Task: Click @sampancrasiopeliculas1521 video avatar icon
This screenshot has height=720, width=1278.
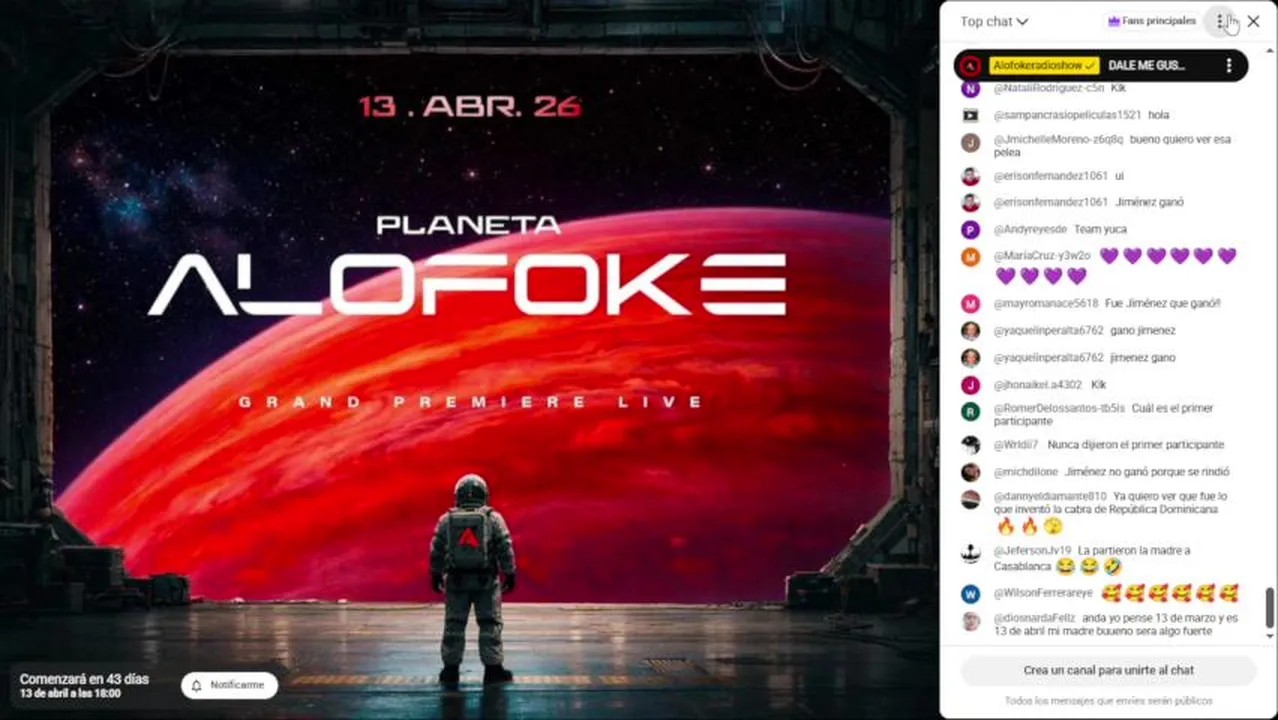Action: (x=970, y=115)
